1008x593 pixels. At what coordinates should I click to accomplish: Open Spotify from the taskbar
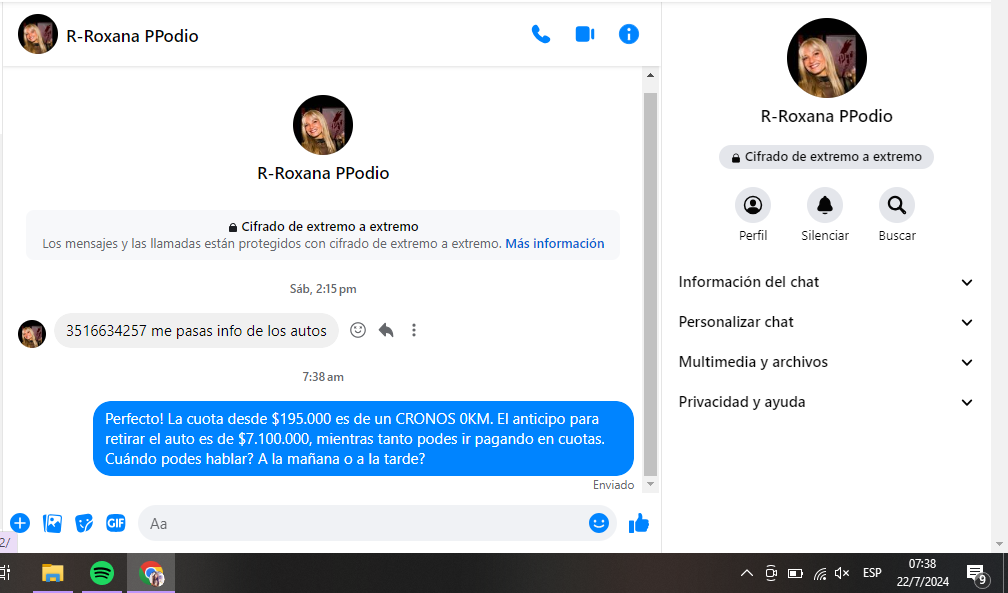102,573
